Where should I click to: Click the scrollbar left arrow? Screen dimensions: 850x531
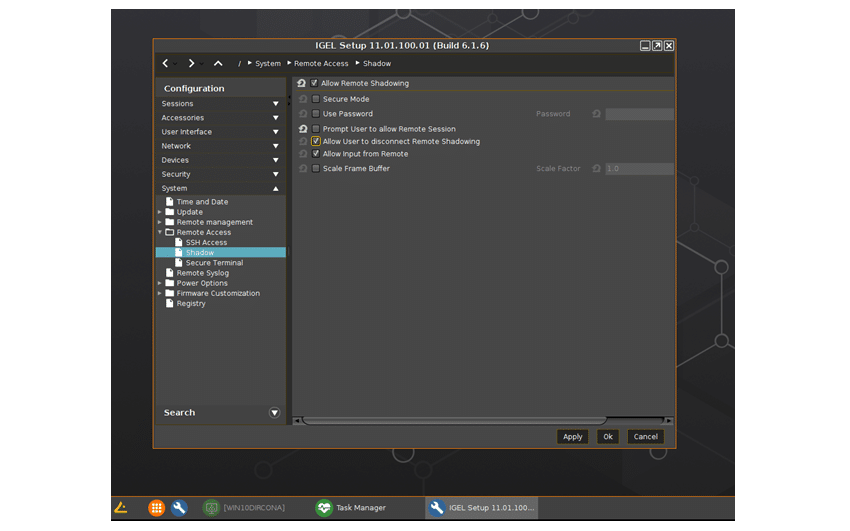[297, 420]
